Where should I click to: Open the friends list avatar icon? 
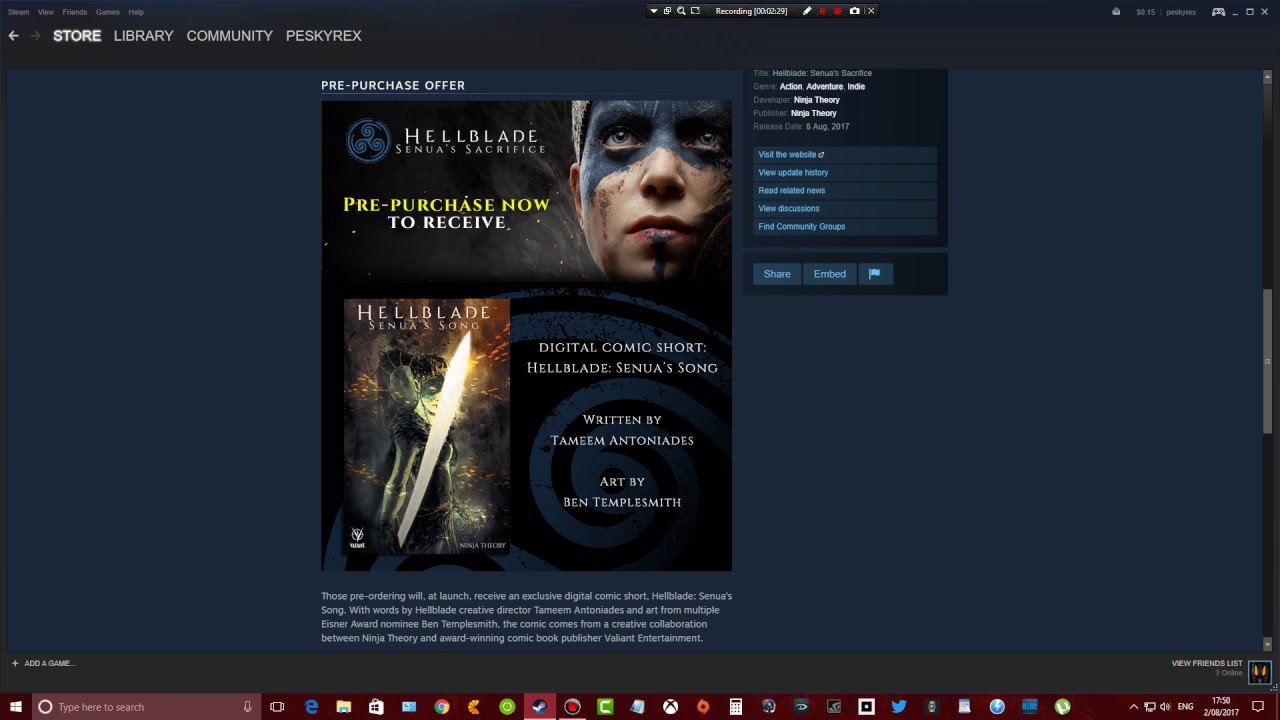coord(1259,672)
